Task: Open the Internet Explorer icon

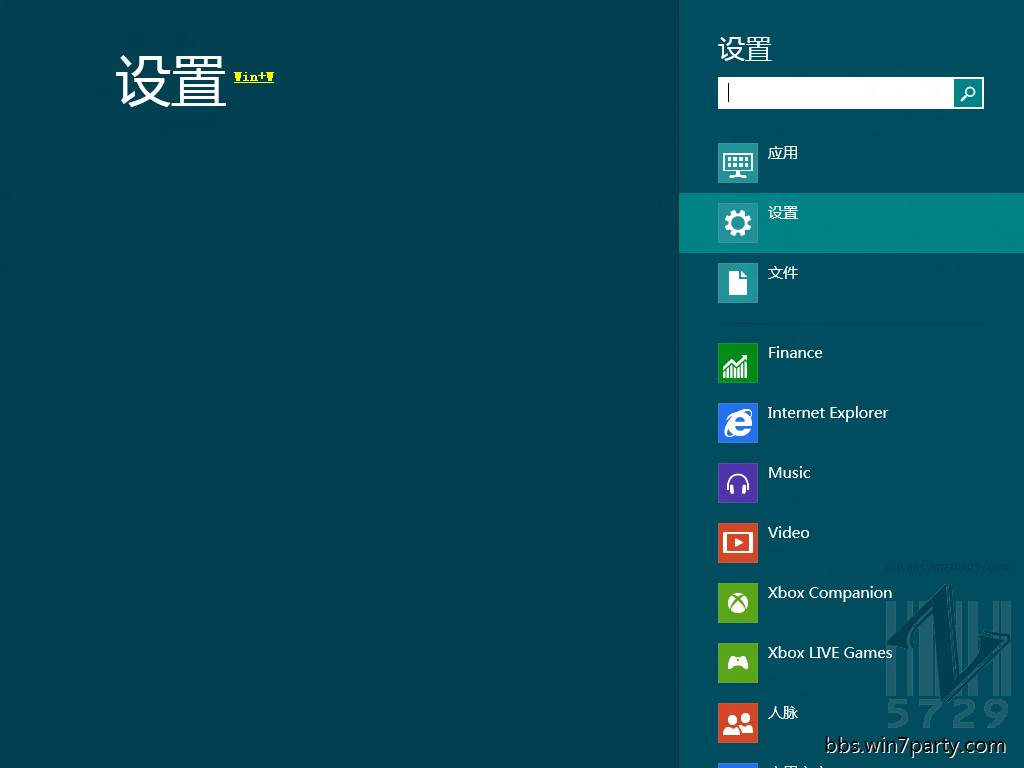Action: coord(738,423)
